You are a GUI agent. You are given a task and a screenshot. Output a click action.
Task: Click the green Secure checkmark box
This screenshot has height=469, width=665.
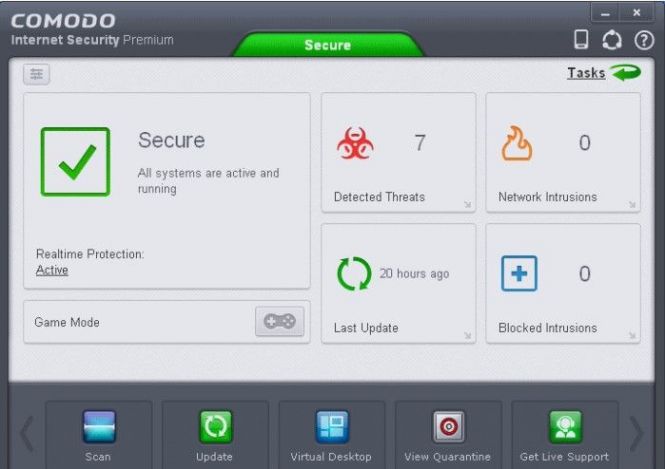(75, 162)
